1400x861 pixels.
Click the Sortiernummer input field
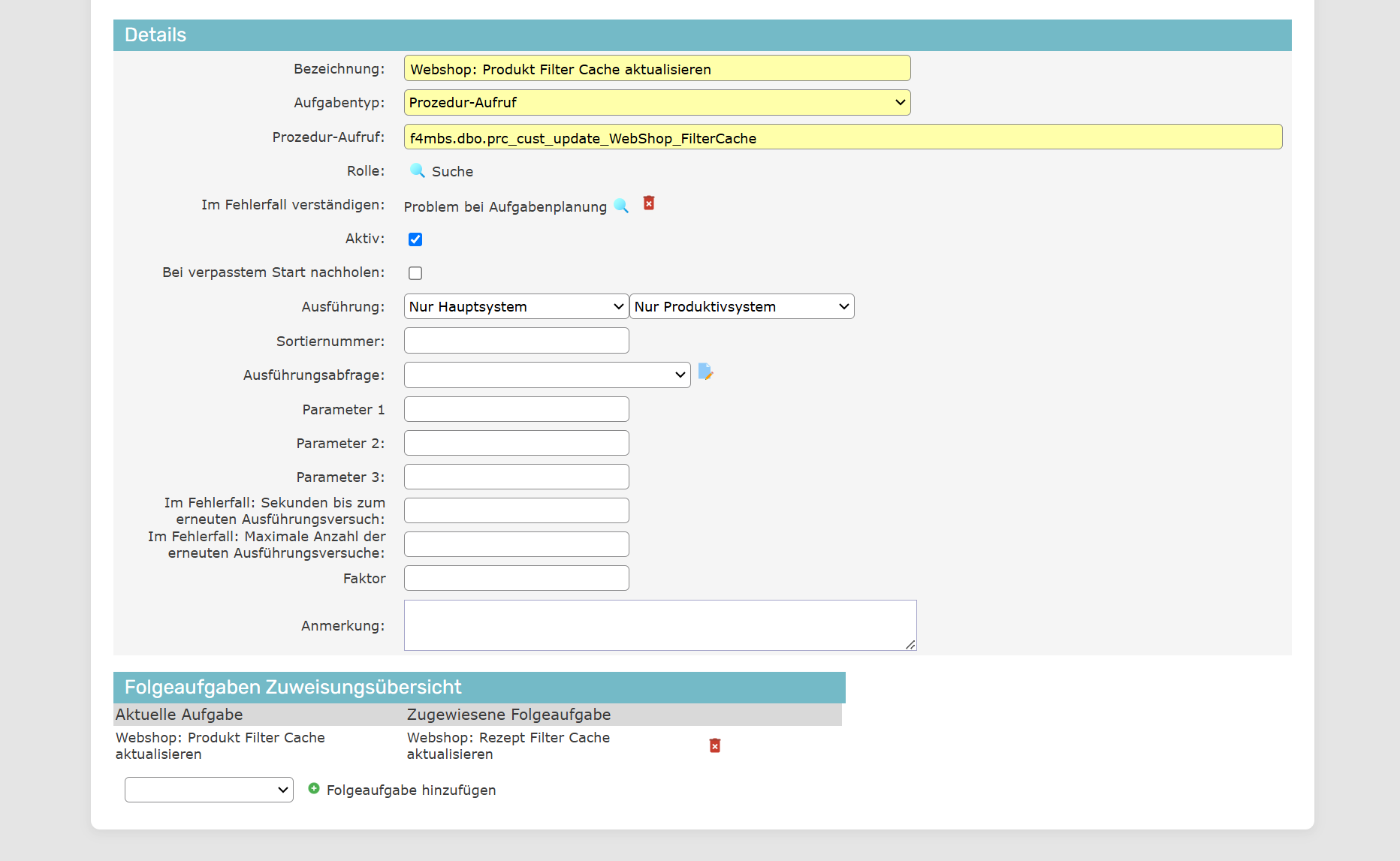click(x=516, y=341)
